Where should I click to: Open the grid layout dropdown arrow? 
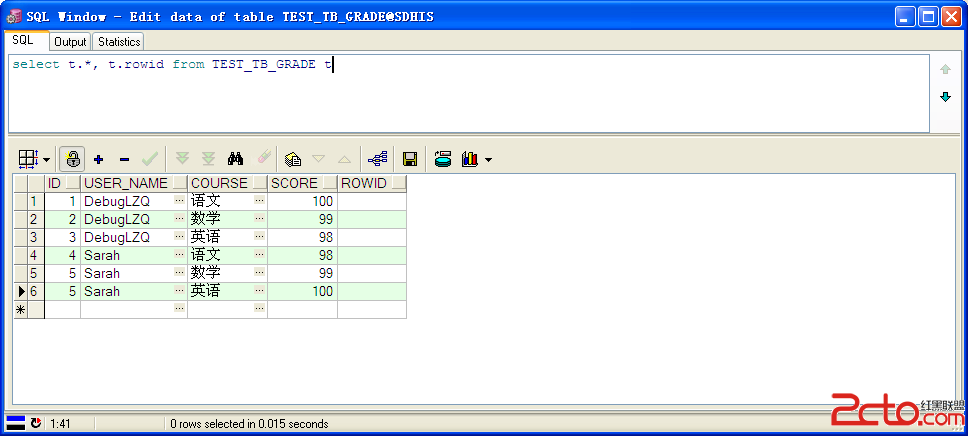[x=46, y=159]
